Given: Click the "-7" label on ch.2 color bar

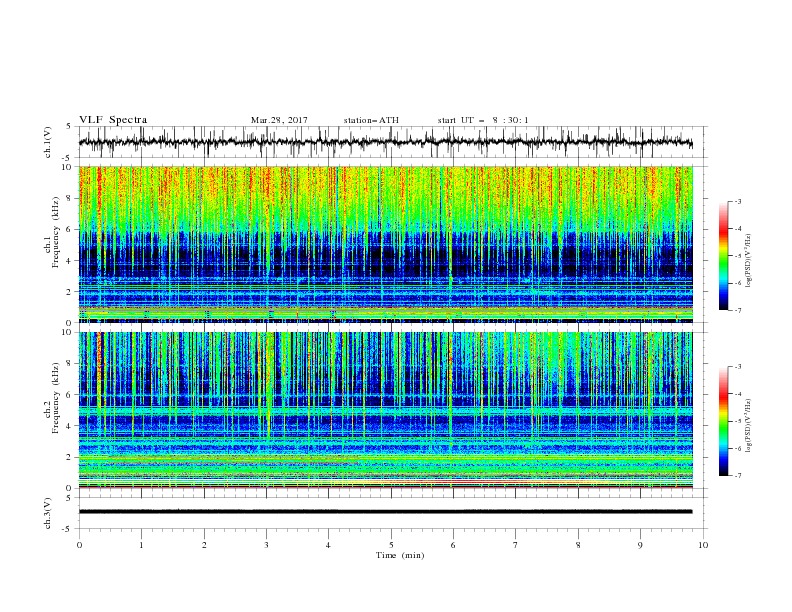Looking at the screenshot, I should 737,476.
